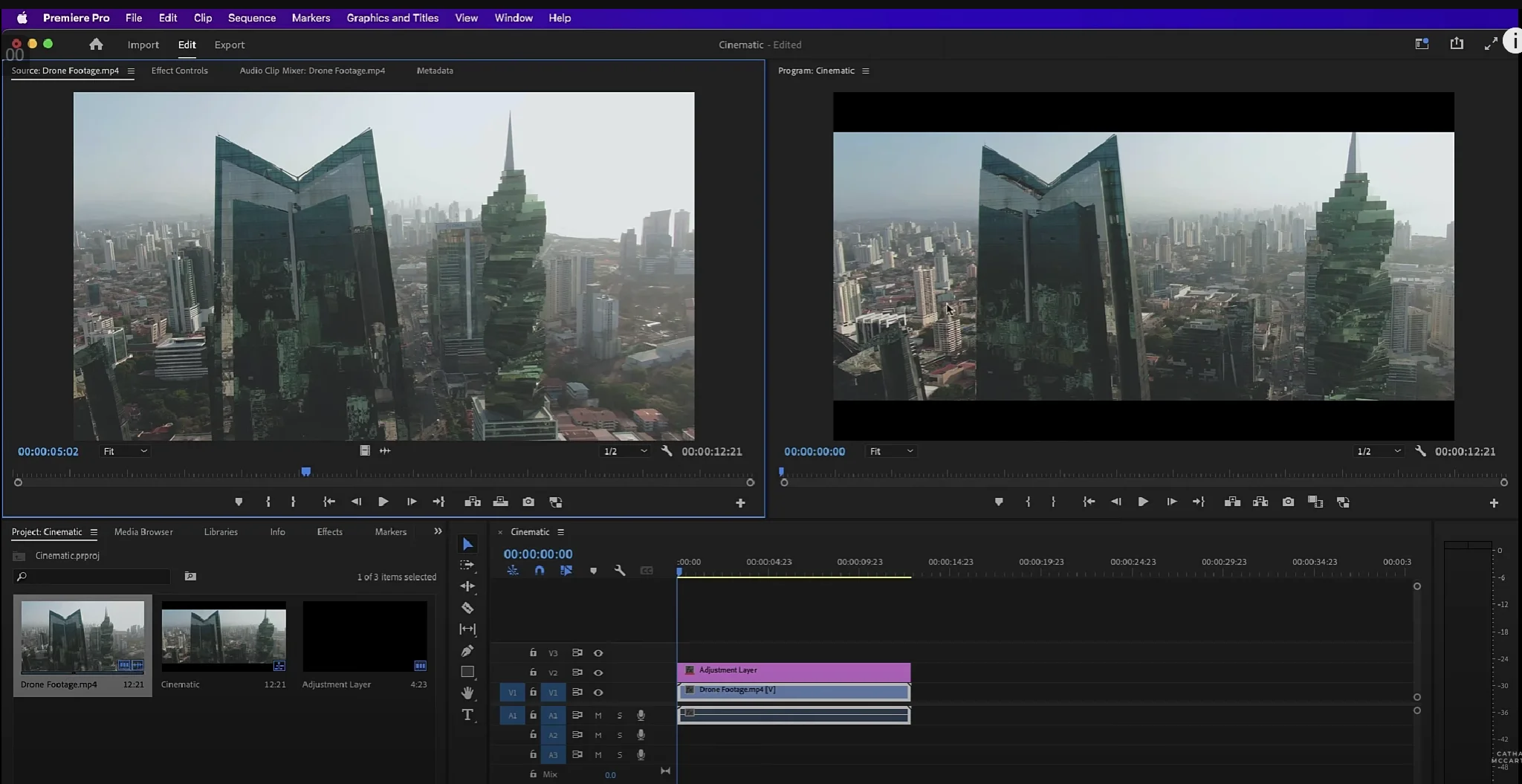Viewport: 1522px width, 784px height.
Task: Select the Razor tool in toolbar
Action: click(467, 608)
